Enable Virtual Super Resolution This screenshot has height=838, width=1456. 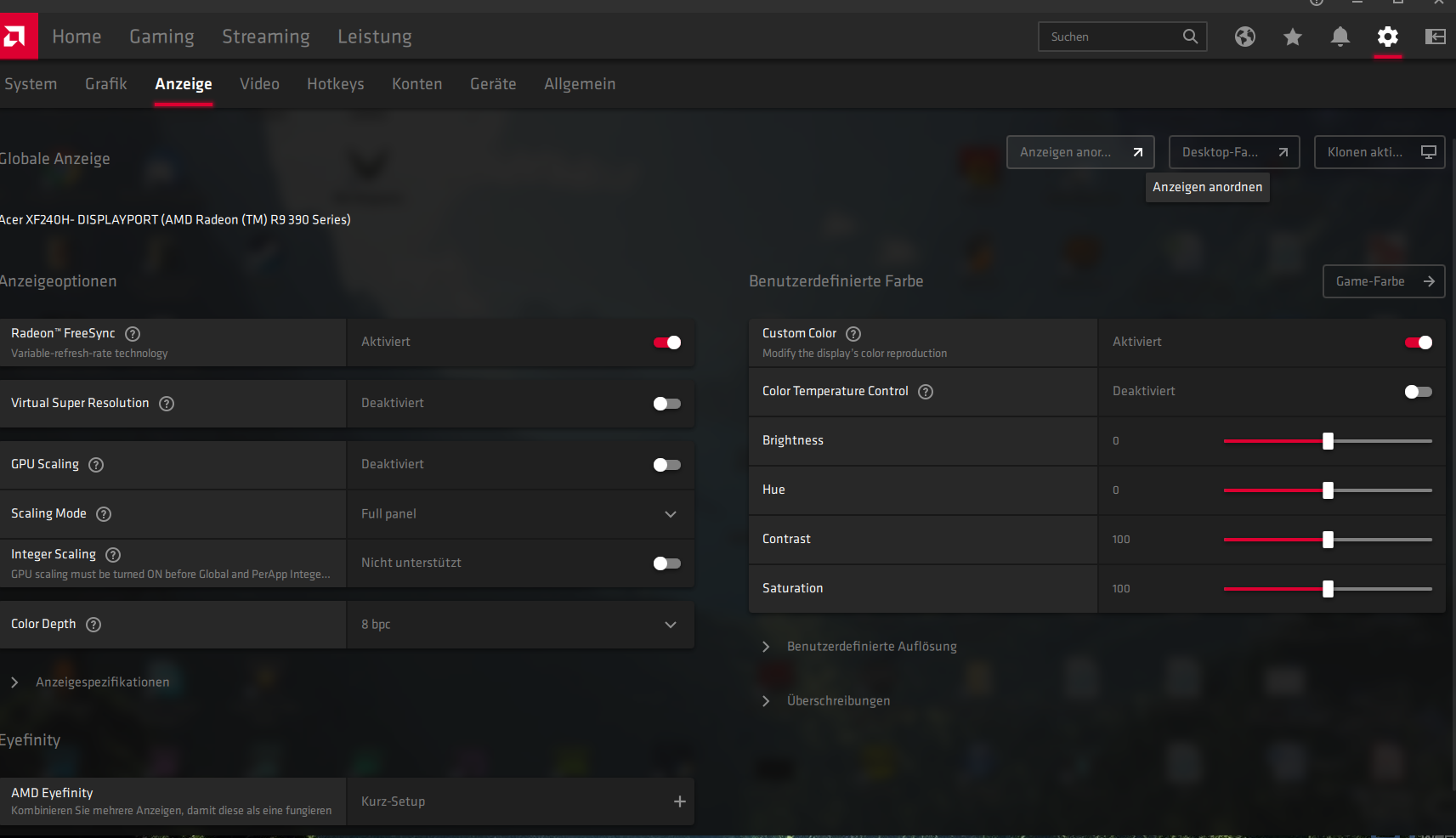pyautogui.click(x=667, y=404)
